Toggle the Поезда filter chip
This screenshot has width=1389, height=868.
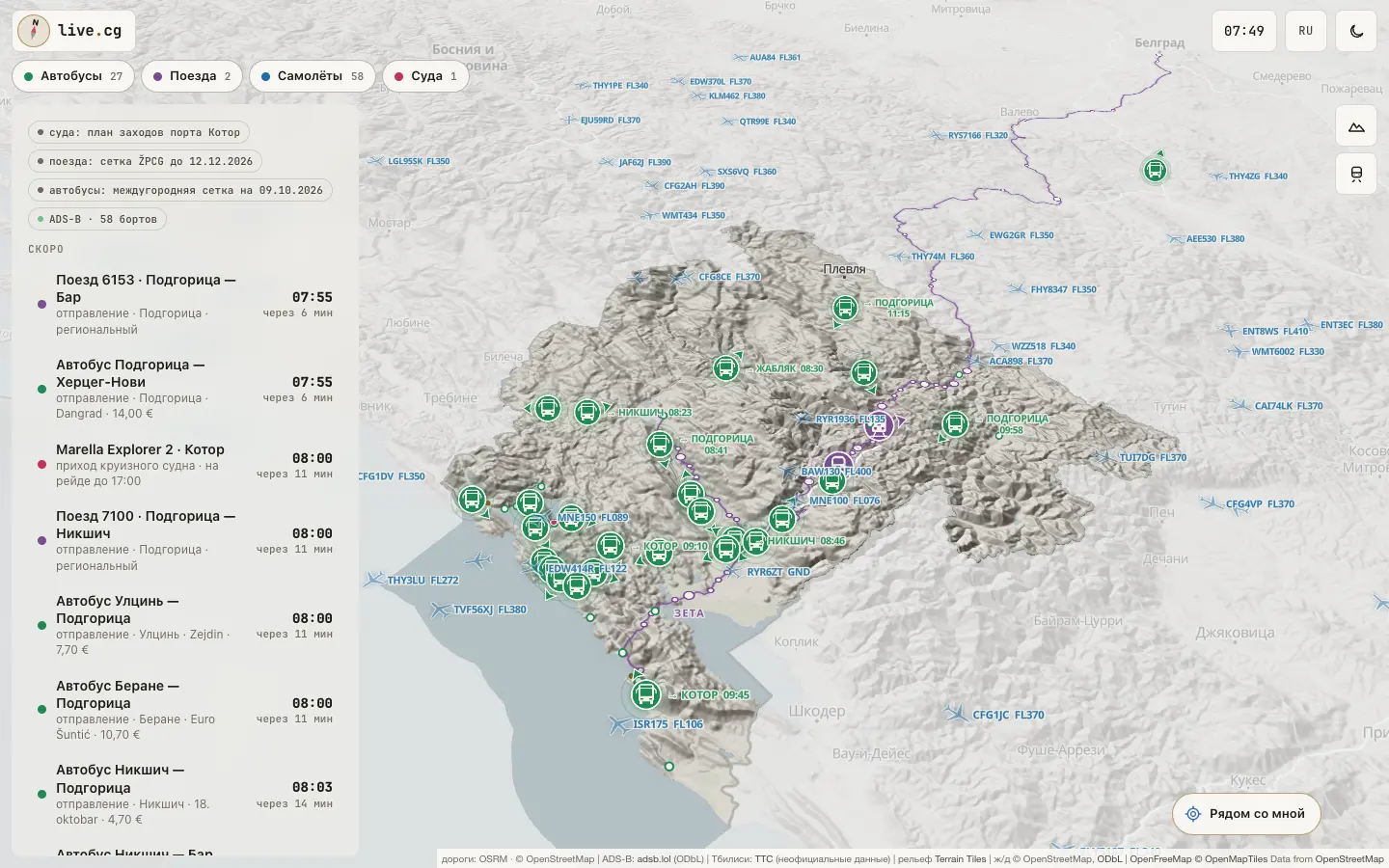192,76
